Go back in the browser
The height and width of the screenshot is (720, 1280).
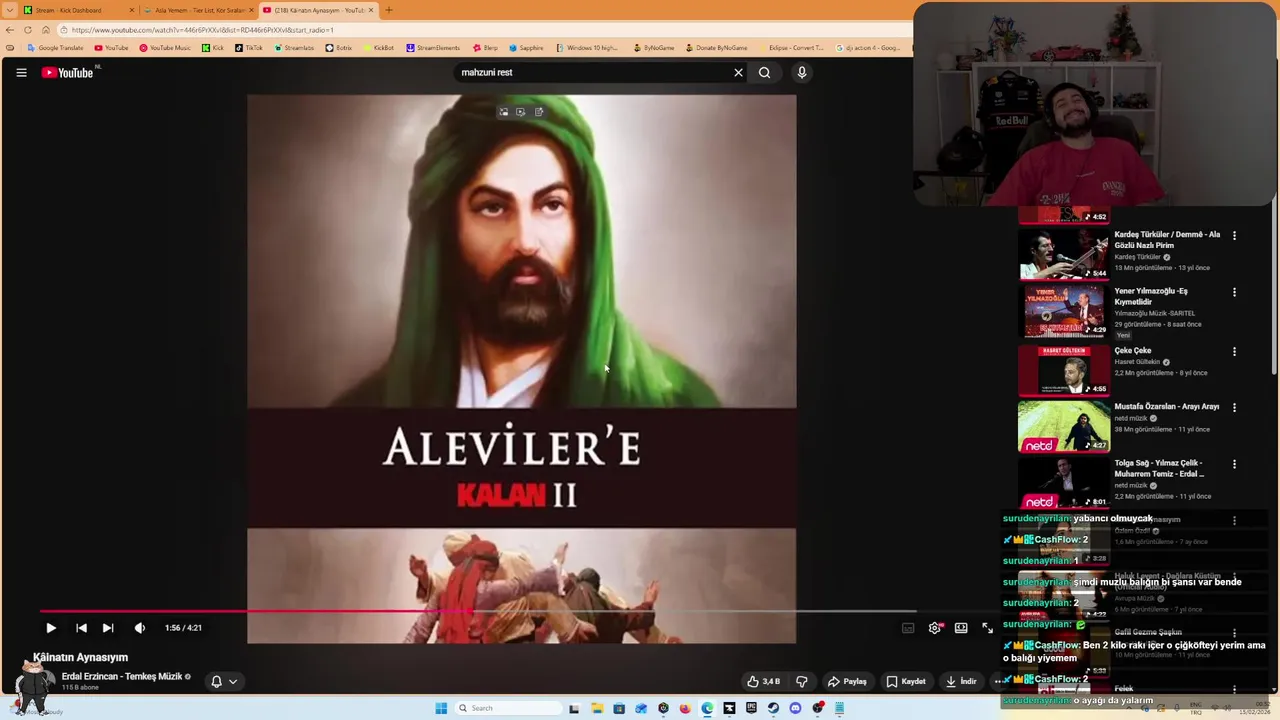(x=10, y=30)
